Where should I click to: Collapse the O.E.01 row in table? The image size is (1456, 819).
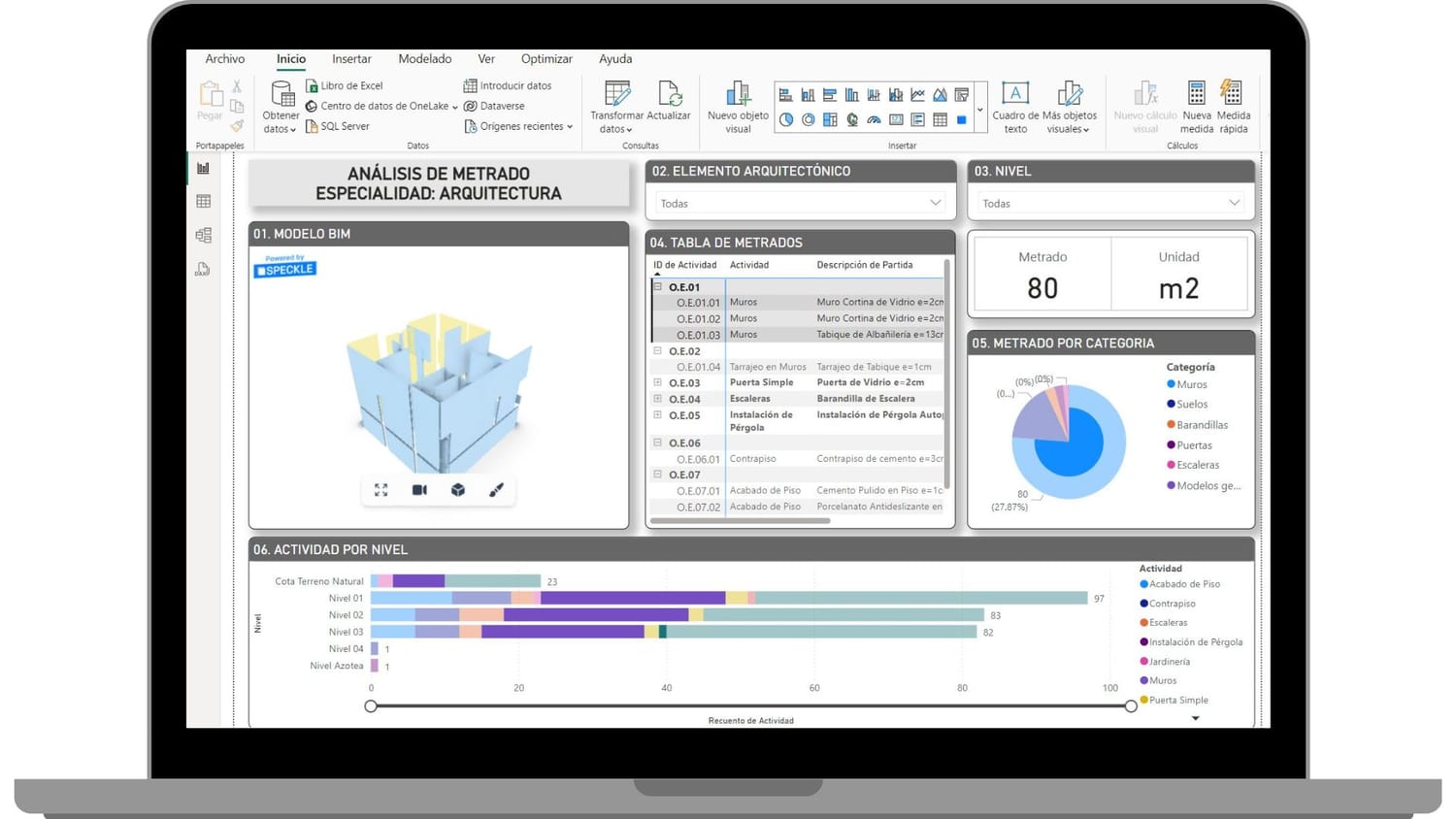pos(658,287)
